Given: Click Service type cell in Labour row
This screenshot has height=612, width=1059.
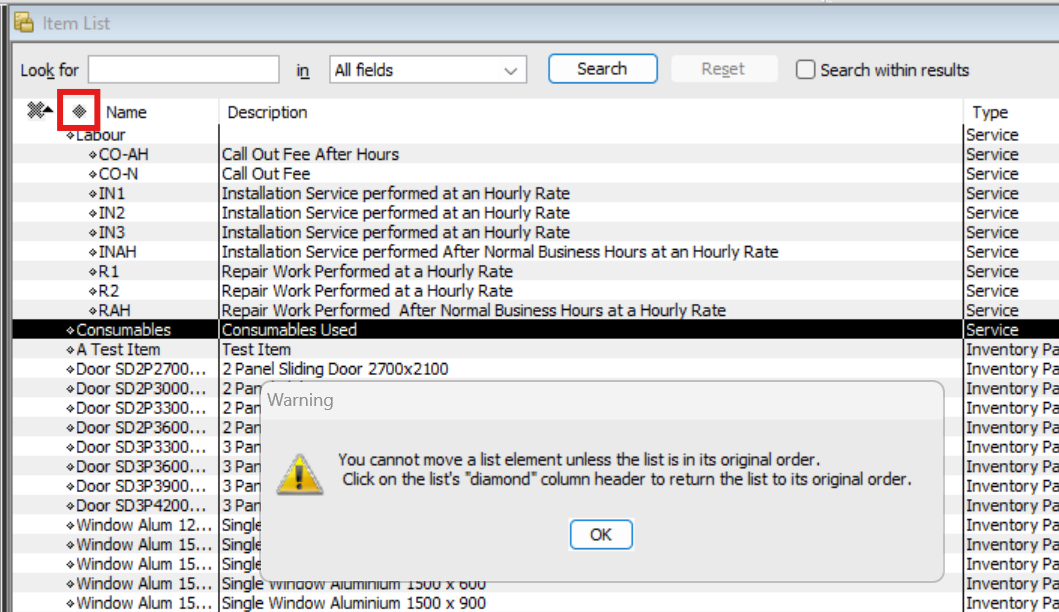Looking at the screenshot, I should 992,135.
